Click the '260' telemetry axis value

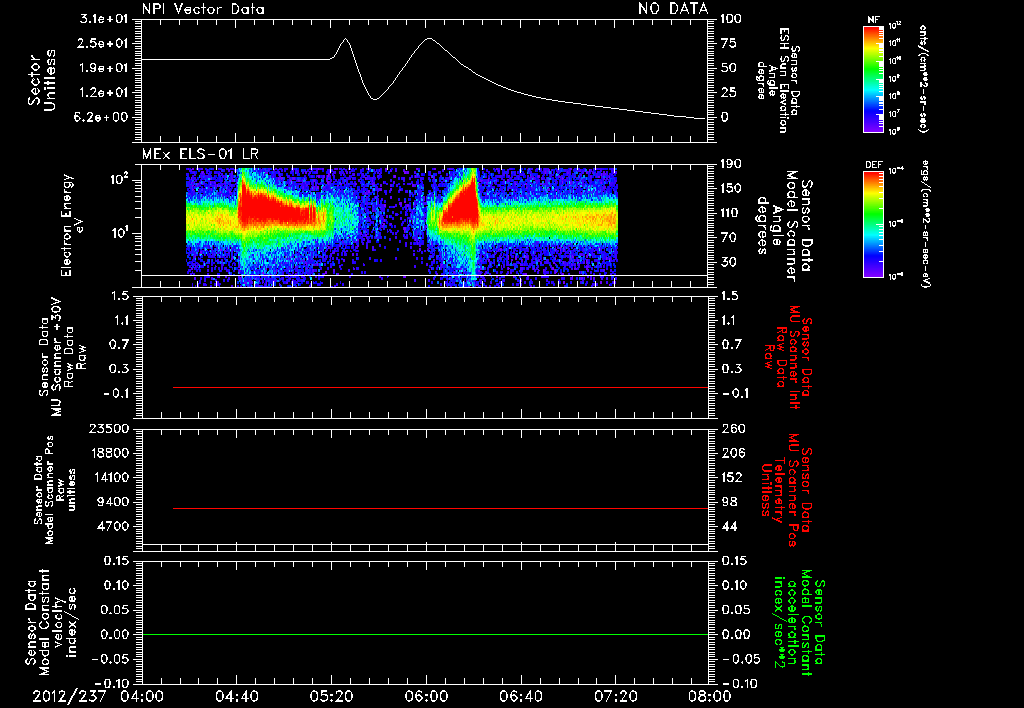point(732,429)
